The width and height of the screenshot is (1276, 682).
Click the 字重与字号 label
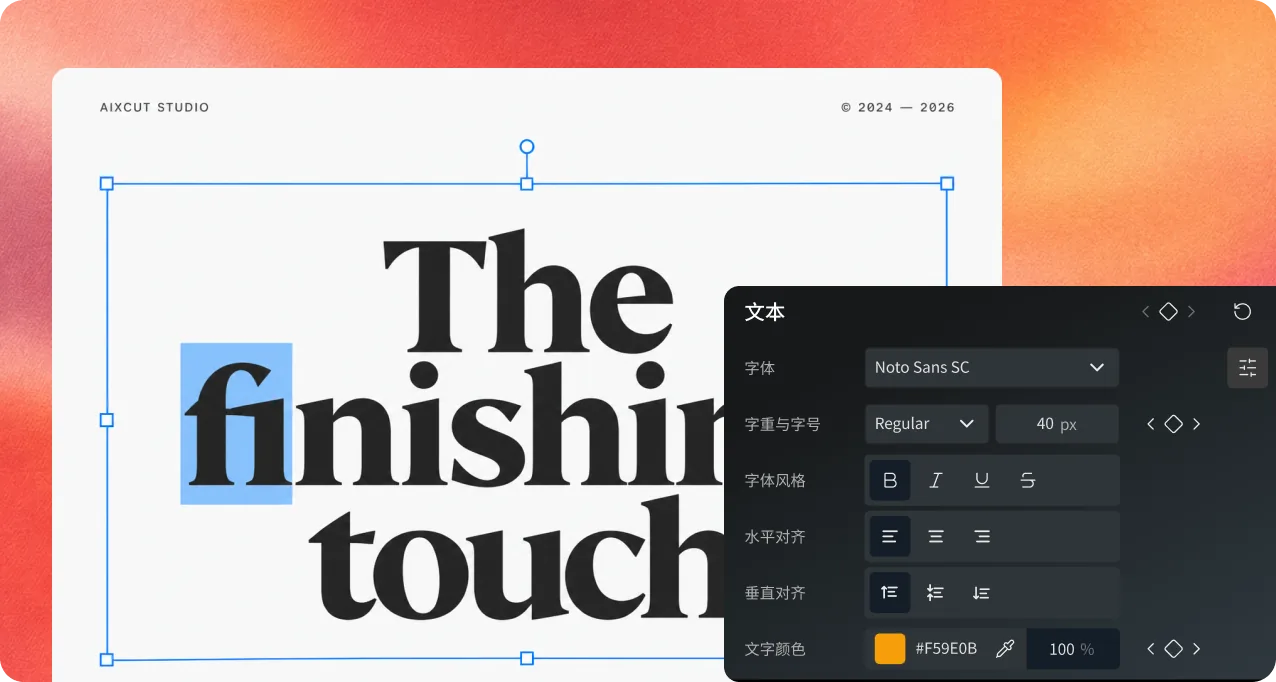point(783,424)
